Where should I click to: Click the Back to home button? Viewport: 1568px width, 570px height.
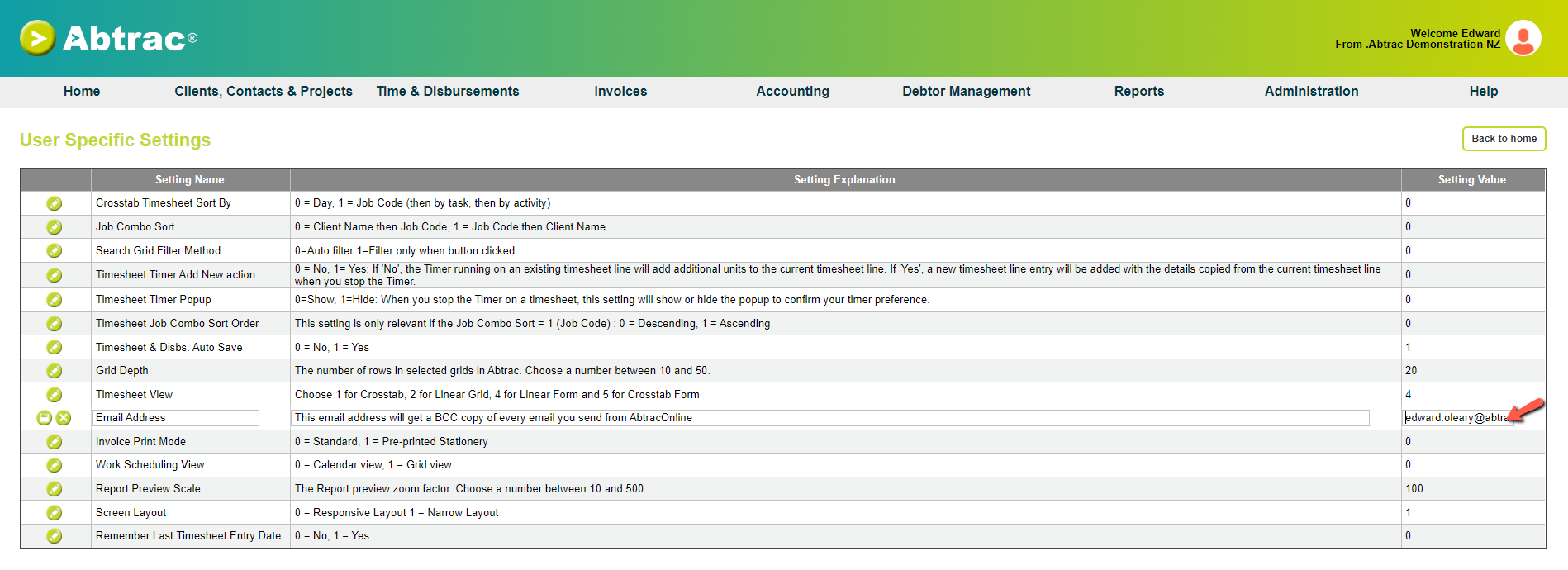click(x=1504, y=139)
